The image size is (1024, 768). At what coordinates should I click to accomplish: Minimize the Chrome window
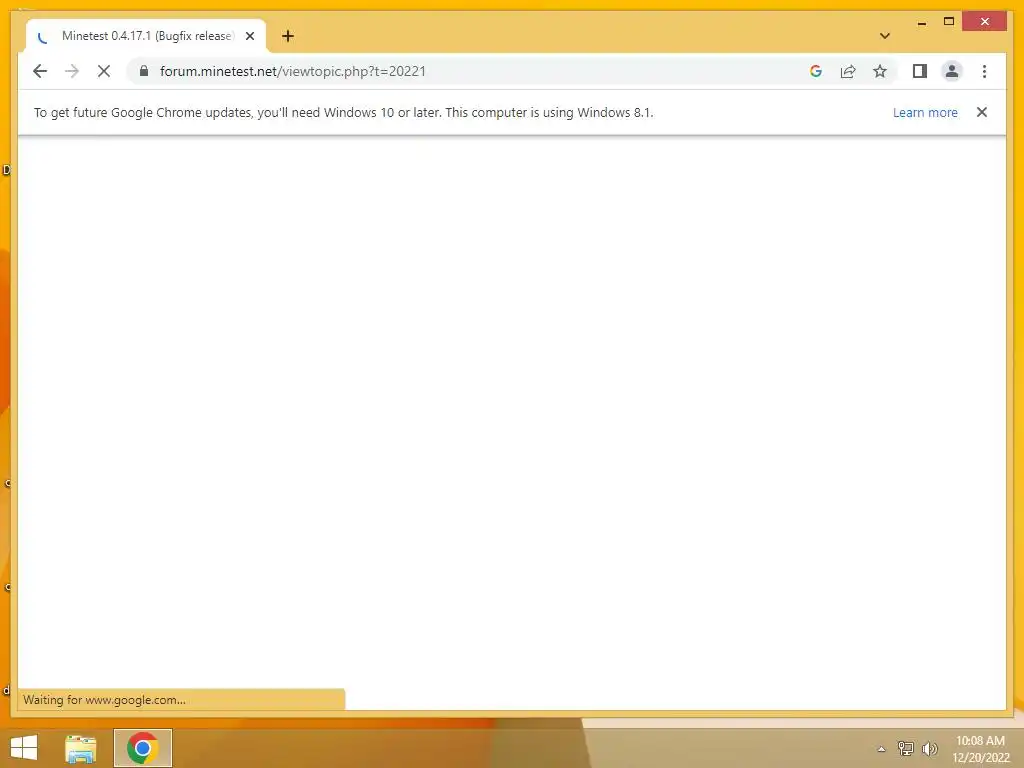[921, 22]
